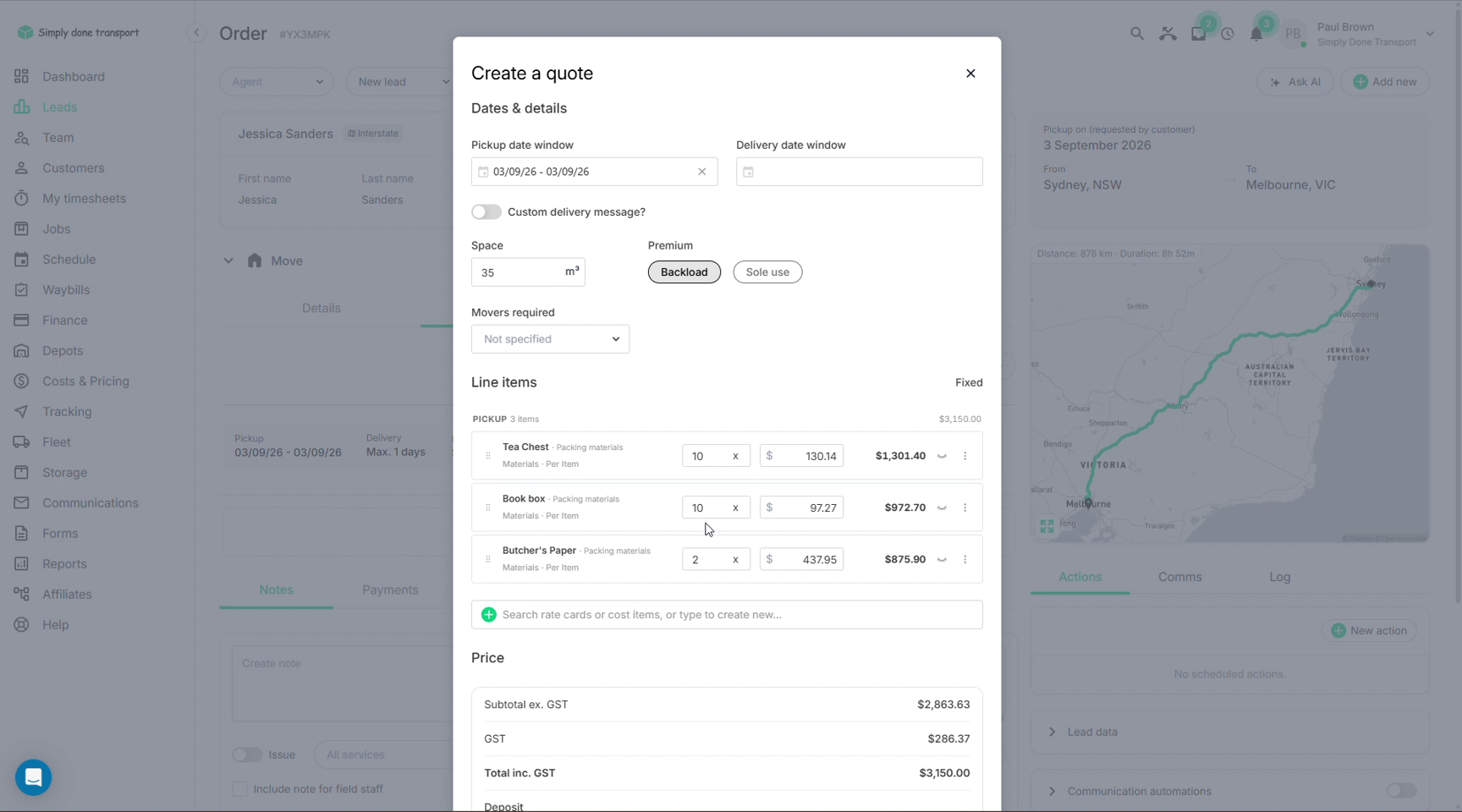This screenshot has height=812, width=1462.
Task: Select the Backload premium option
Action: 684,272
